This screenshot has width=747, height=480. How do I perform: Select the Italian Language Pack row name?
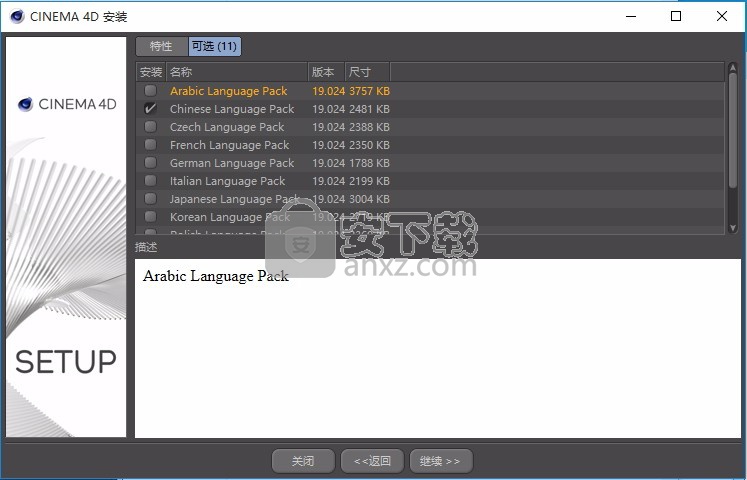(x=227, y=181)
